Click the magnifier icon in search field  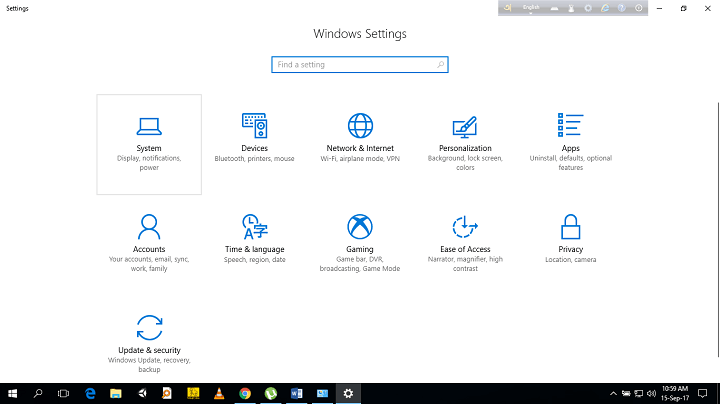[x=440, y=65]
